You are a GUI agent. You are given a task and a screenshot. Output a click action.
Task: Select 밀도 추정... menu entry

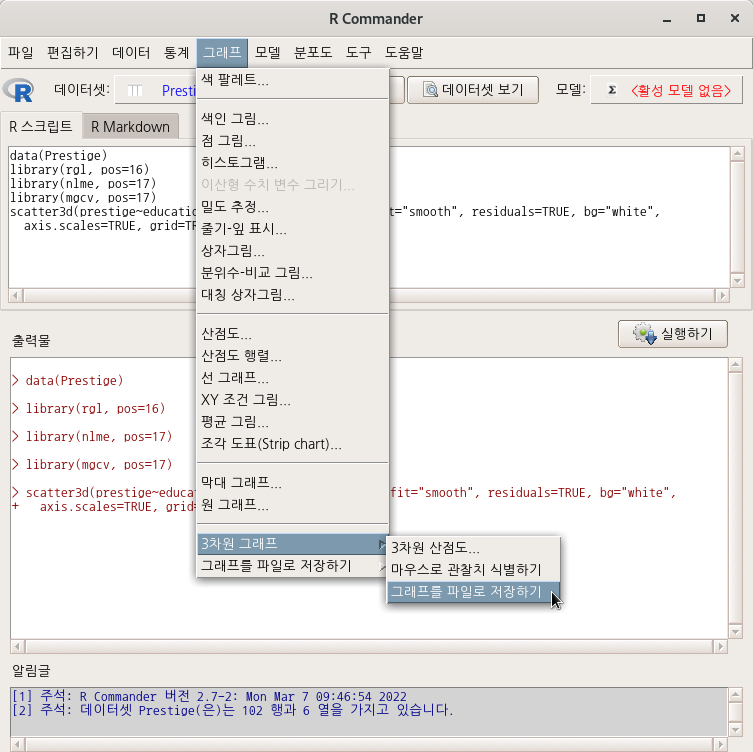point(292,207)
